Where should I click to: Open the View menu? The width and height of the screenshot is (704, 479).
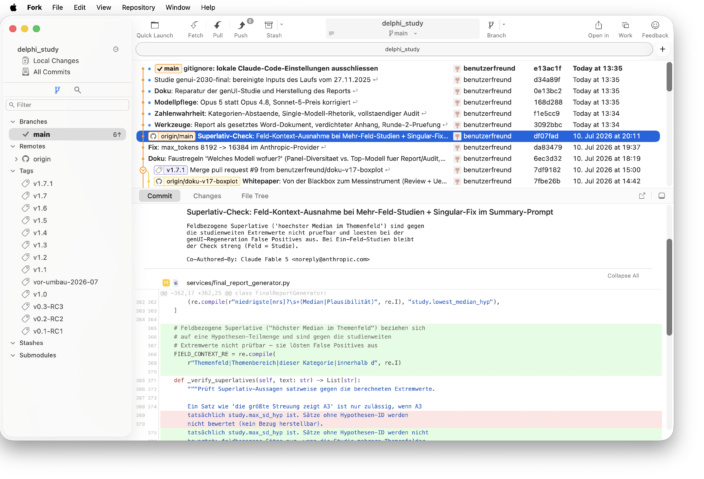103,8
